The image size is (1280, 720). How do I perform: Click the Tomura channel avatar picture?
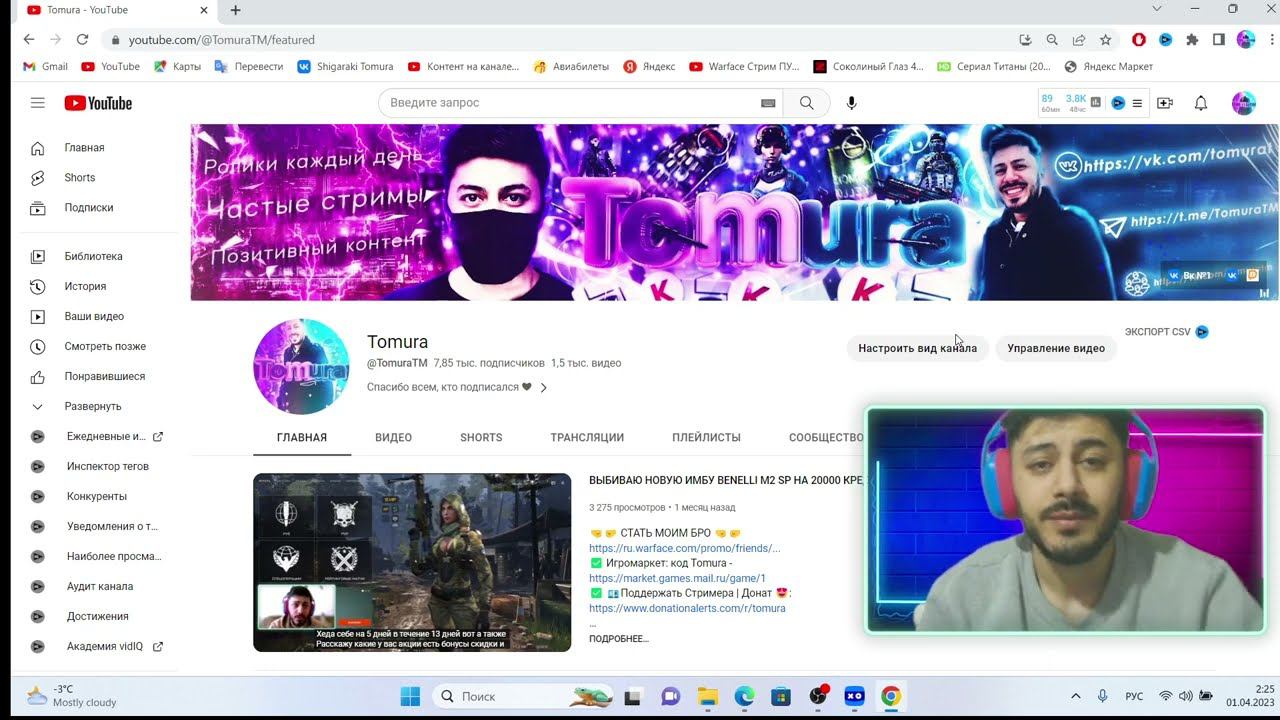pos(301,367)
